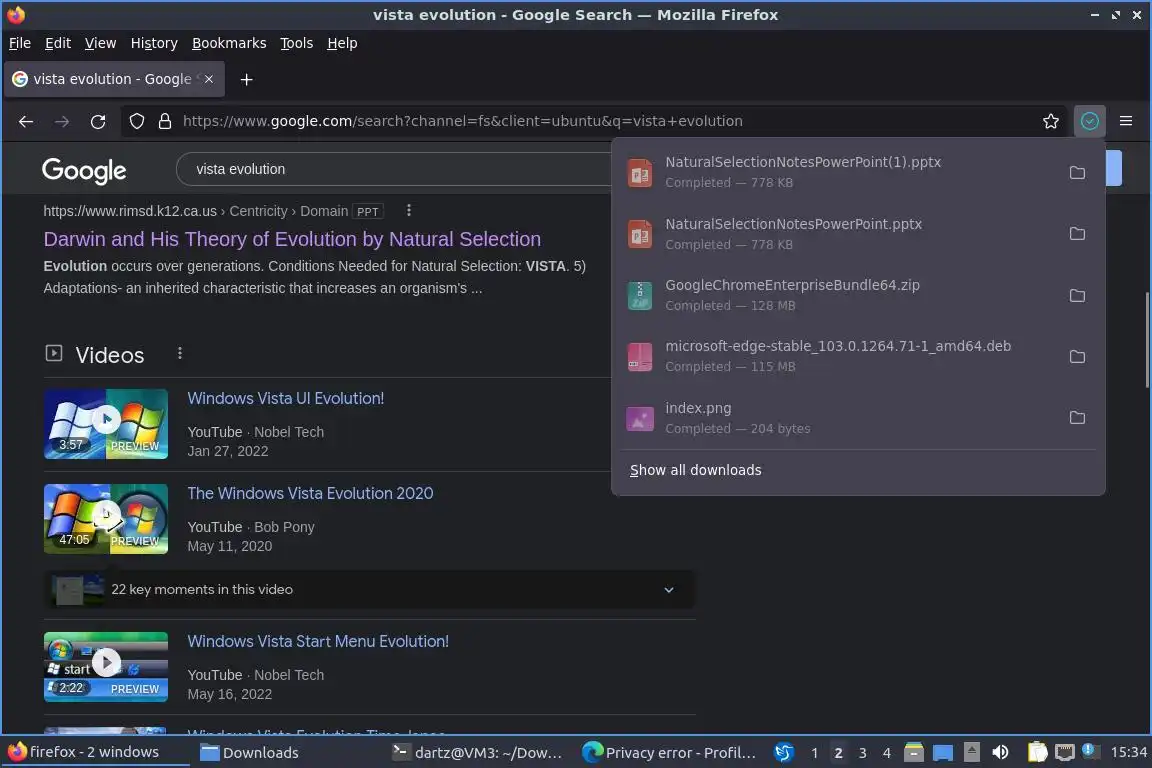Switch to workspace 3
Image resolution: width=1152 pixels, height=768 pixels.
click(x=863, y=753)
